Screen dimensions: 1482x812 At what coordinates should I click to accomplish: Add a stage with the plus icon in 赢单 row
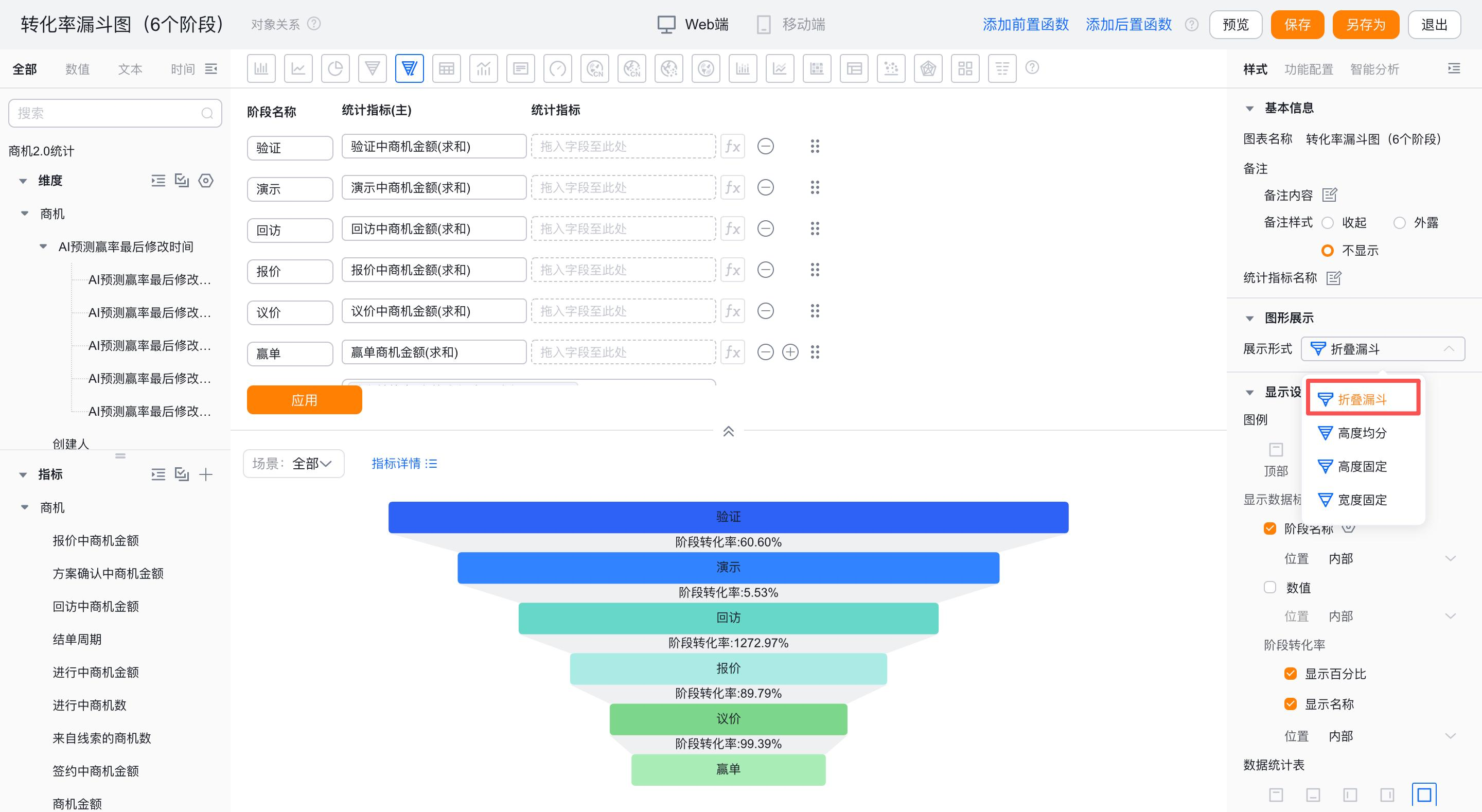coord(790,352)
